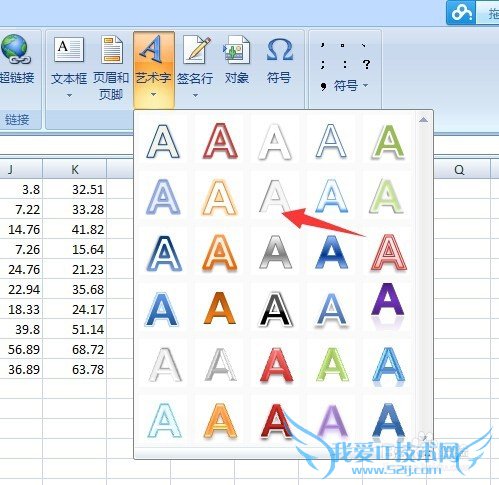
Task: Choose light blue outline WordArt, second row
Action: [x=163, y=196]
